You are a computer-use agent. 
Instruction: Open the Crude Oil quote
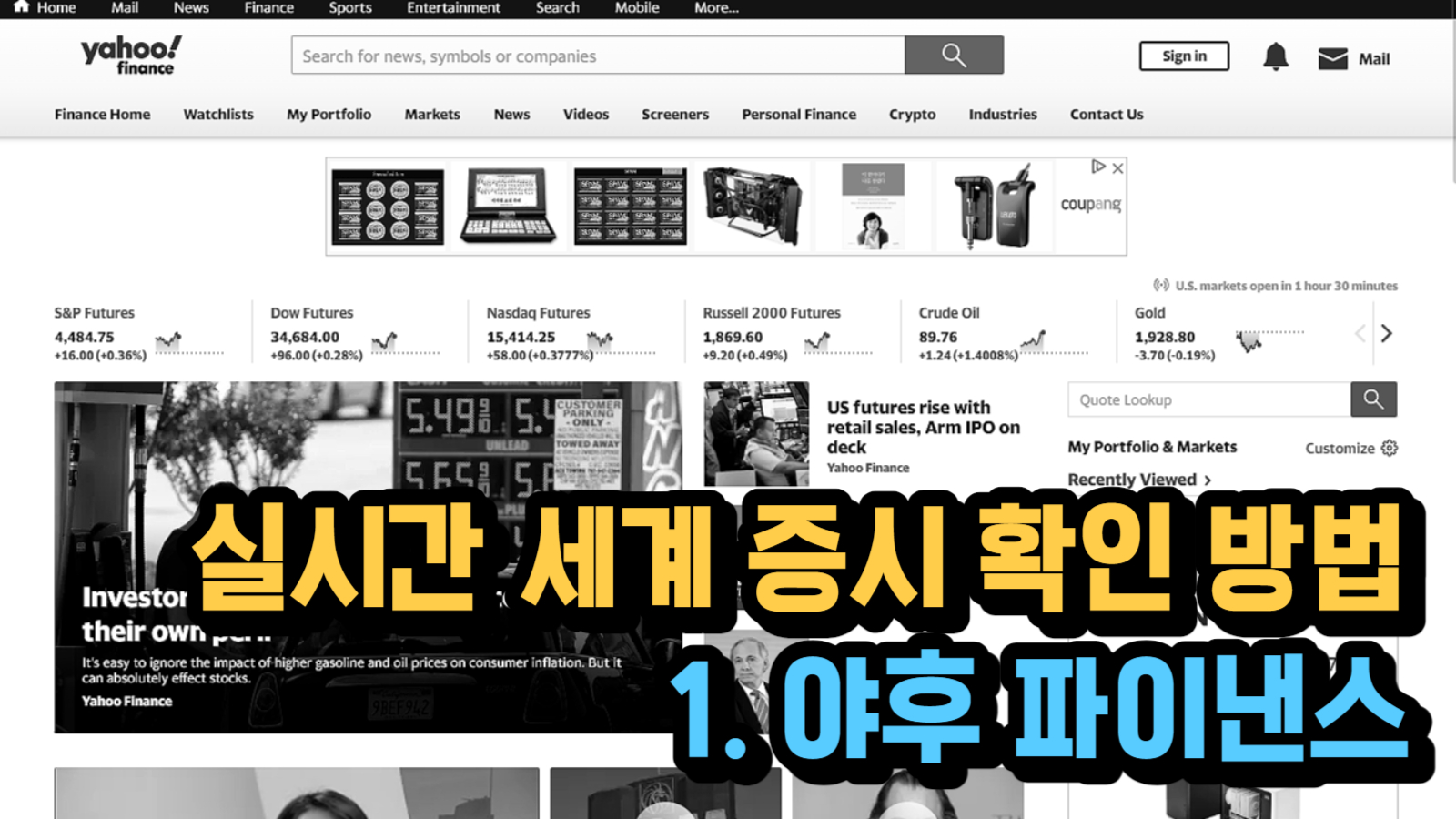(x=949, y=313)
